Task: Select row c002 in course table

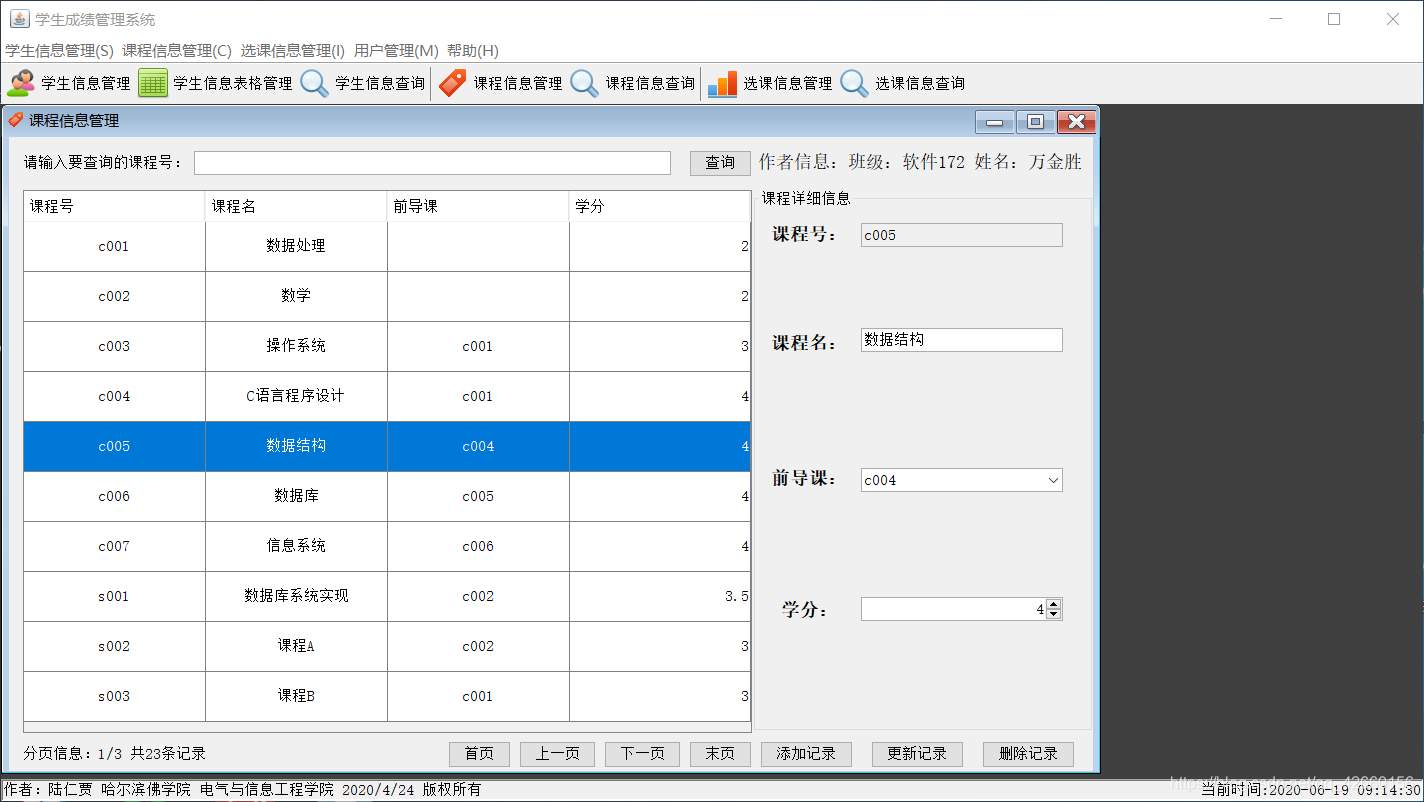Action: click(387, 296)
